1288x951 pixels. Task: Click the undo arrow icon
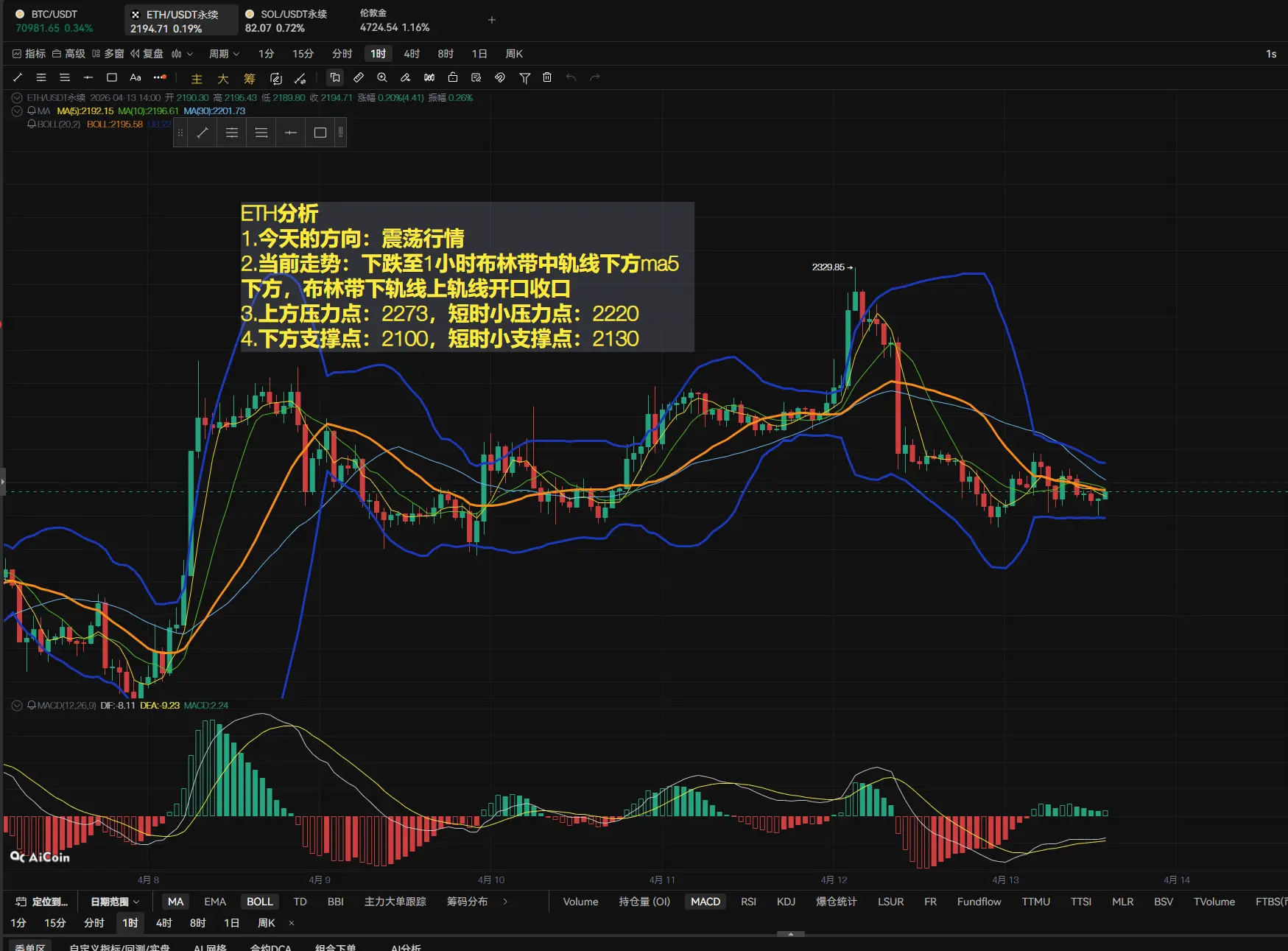pyautogui.click(x=571, y=77)
